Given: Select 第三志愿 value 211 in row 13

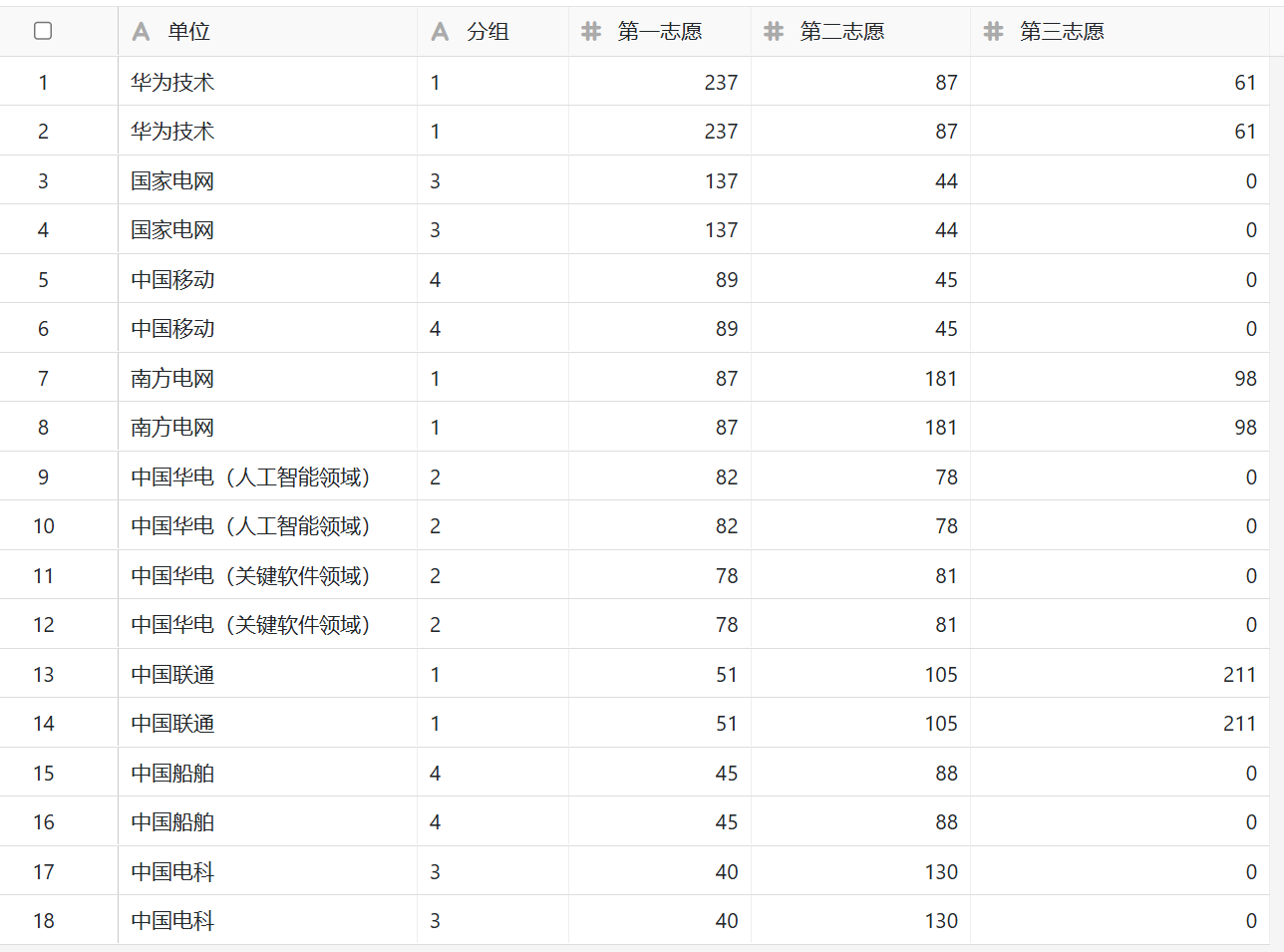Looking at the screenshot, I should pos(1239,675).
